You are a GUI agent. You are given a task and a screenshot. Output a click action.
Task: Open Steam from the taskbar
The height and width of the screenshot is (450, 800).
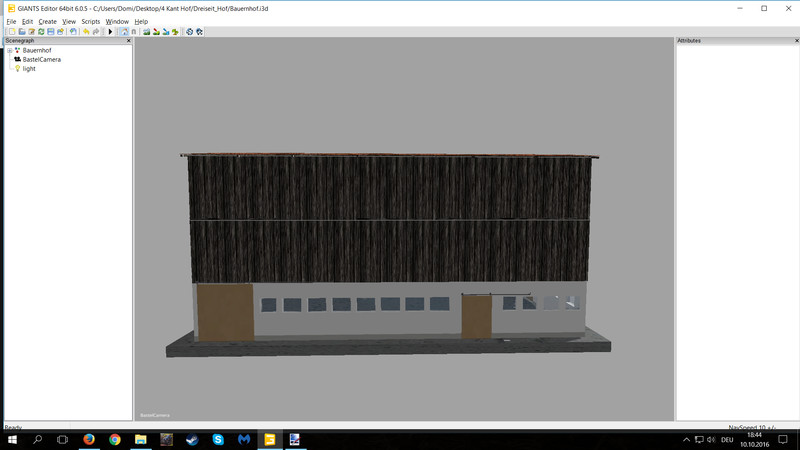(192, 439)
